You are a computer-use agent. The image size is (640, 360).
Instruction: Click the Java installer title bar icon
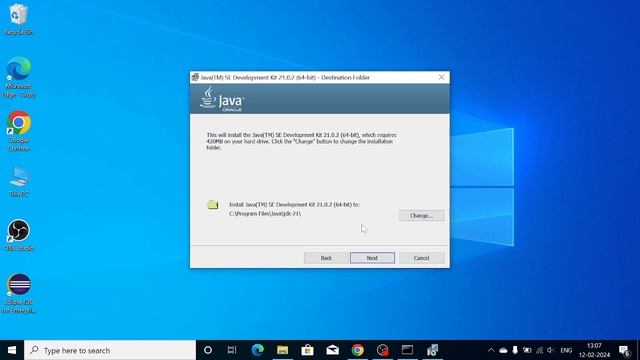coord(195,77)
